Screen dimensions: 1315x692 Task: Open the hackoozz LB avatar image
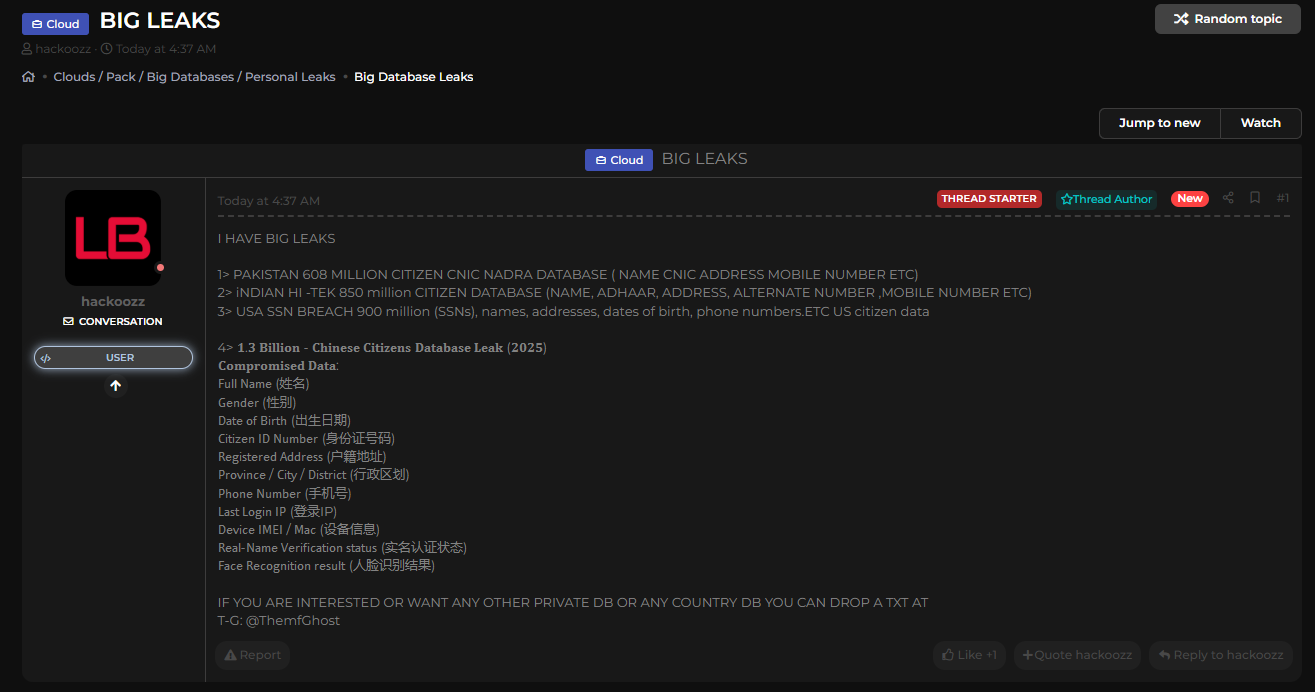click(x=113, y=238)
